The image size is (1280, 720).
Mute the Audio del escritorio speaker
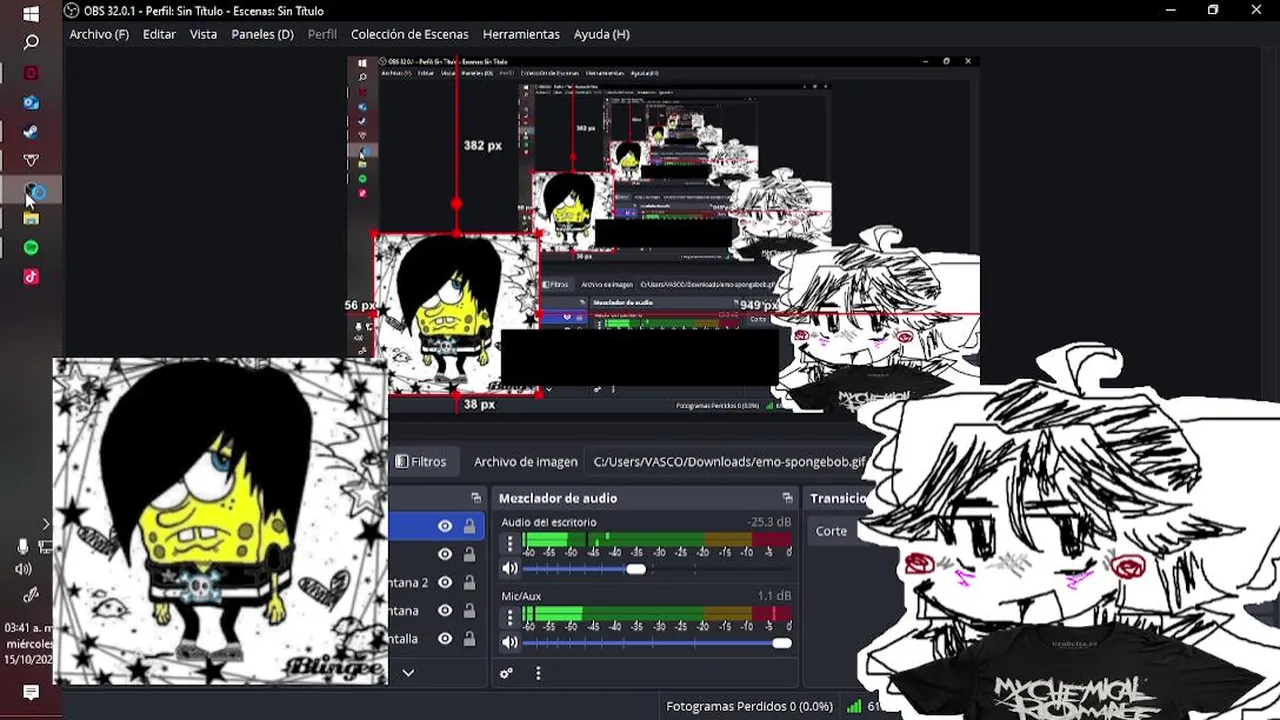tap(510, 568)
